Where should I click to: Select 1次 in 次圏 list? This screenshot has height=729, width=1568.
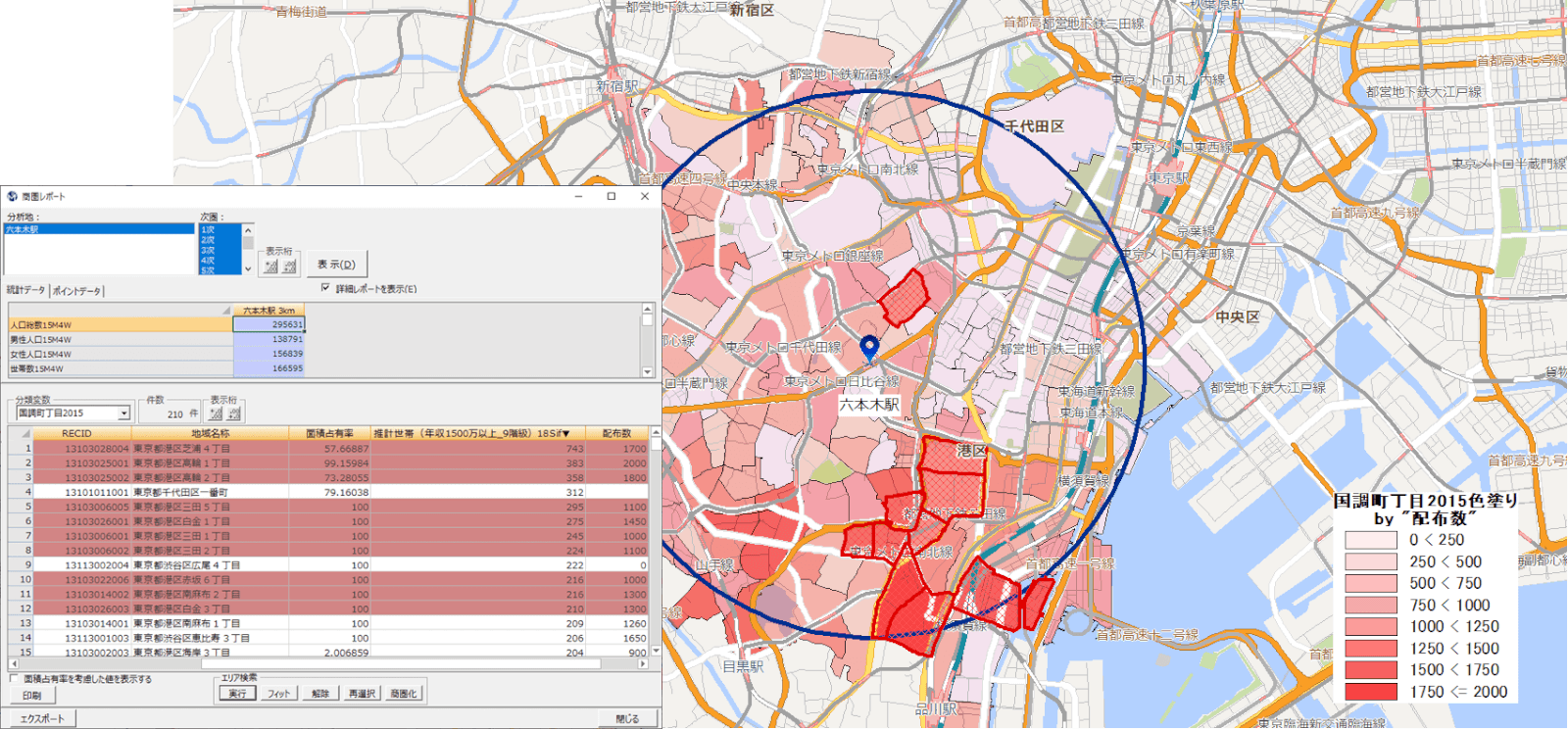pyautogui.click(x=220, y=229)
